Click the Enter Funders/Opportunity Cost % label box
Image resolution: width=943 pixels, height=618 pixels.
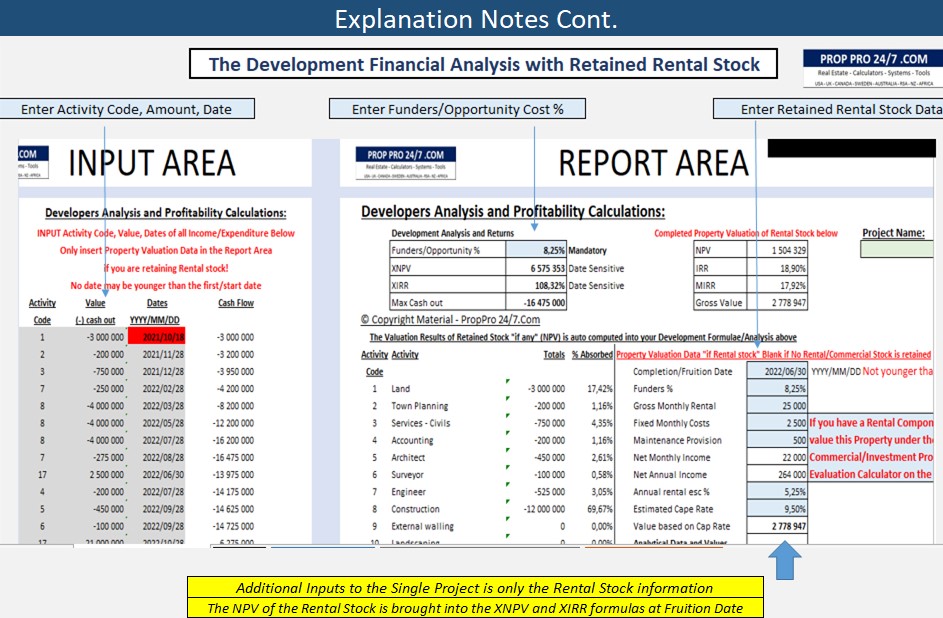coord(457,109)
